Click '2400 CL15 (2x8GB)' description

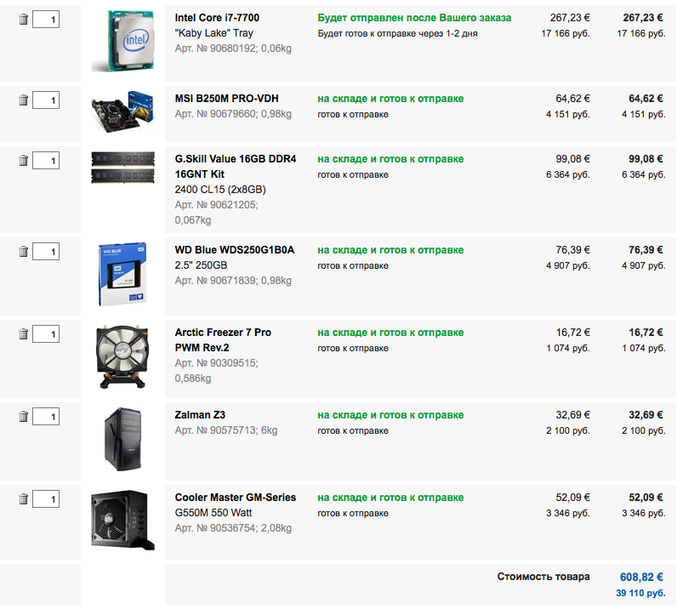click(x=220, y=189)
